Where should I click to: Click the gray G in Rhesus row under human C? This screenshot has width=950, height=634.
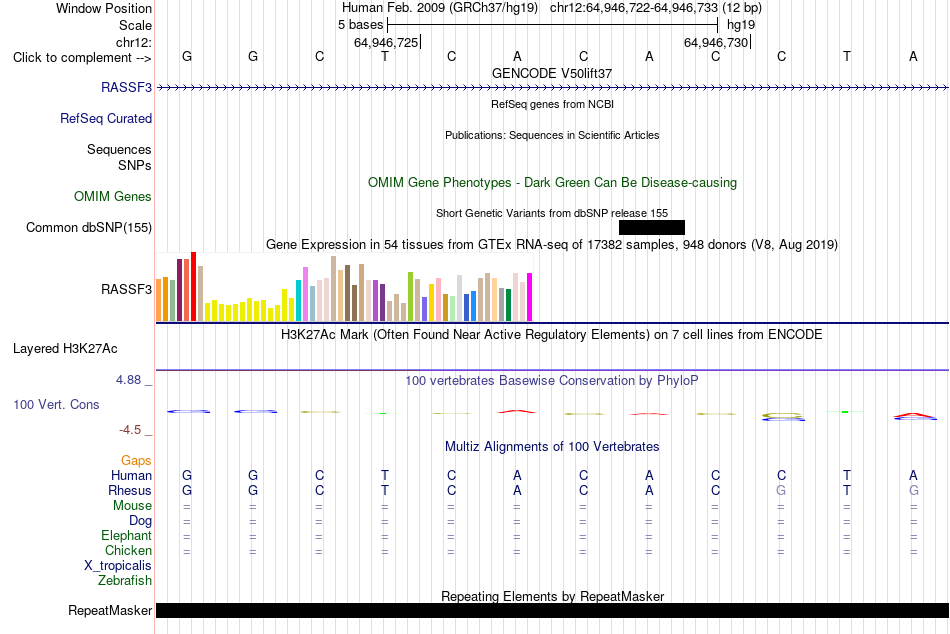tap(782, 490)
